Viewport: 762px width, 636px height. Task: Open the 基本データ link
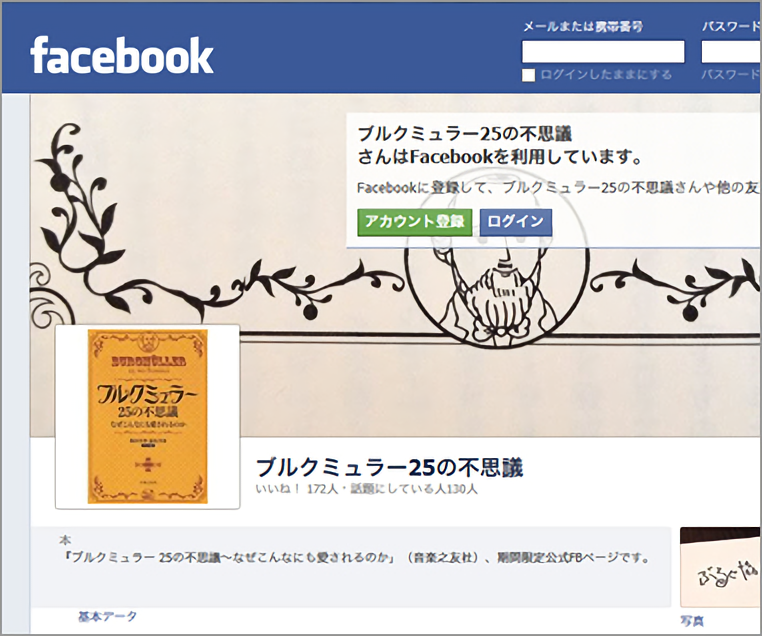(107, 617)
